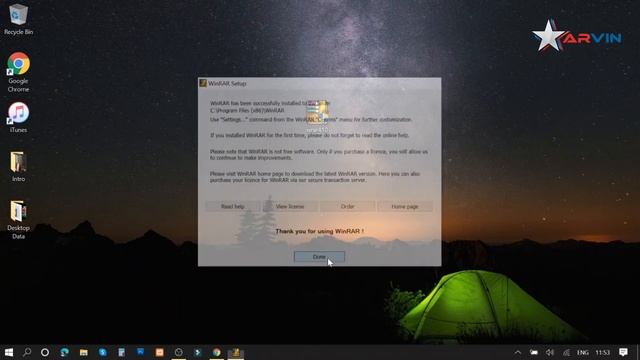Open Cortana circle in taskbar
Image resolution: width=640 pixels, height=360 pixels.
(45, 352)
